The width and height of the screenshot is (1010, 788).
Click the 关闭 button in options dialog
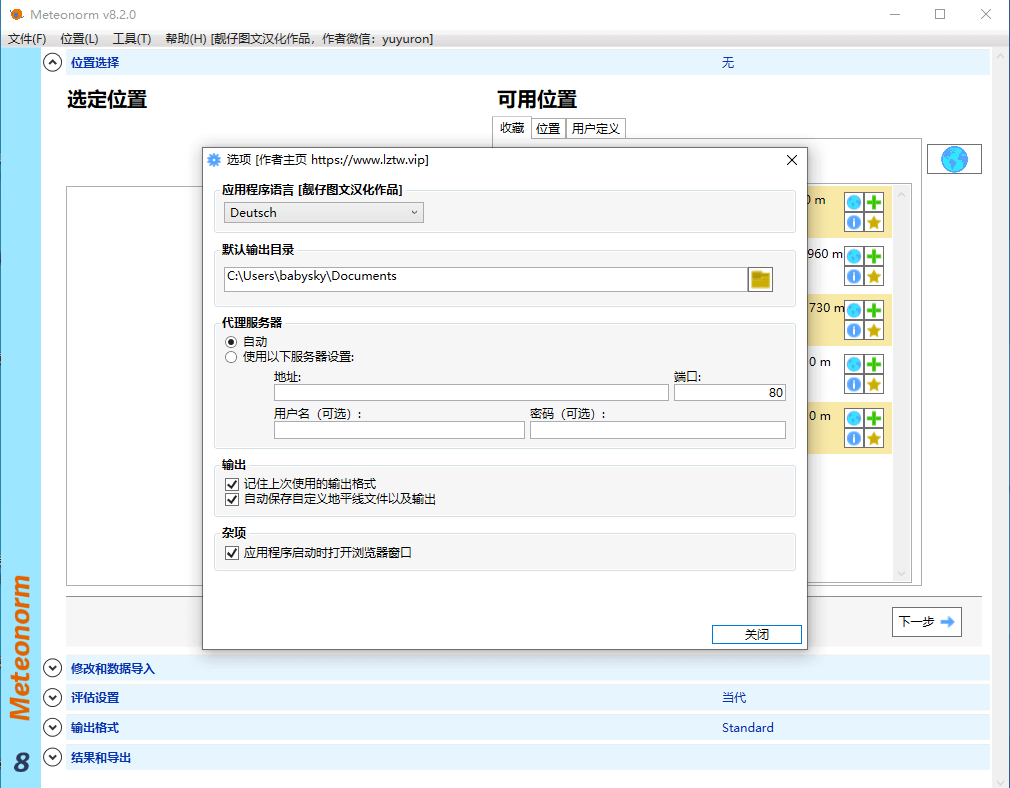click(x=757, y=635)
